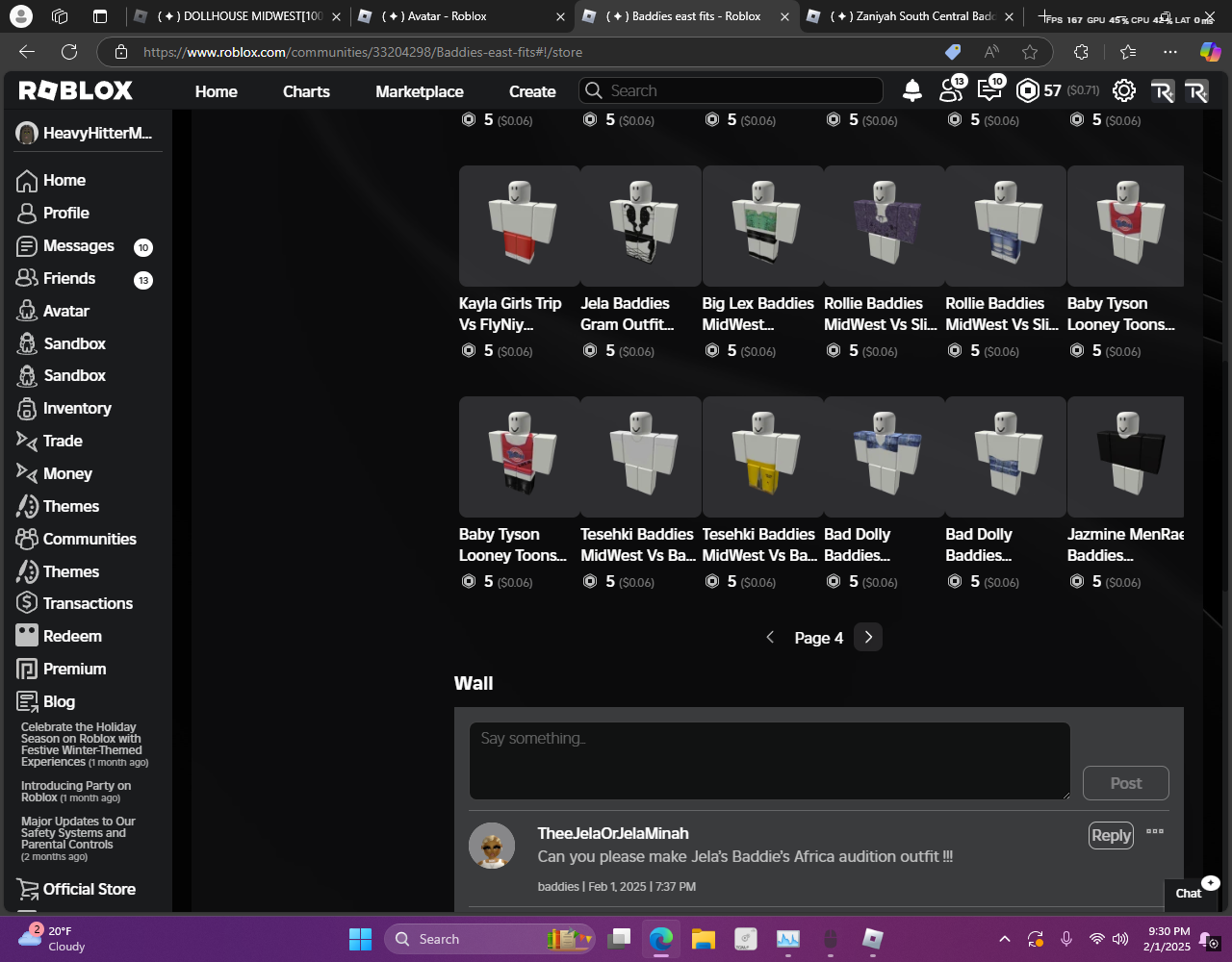This screenshot has width=1232, height=962.
Task: Open Jazmine MenRae Baddies thumbnail
Action: tap(1125, 457)
